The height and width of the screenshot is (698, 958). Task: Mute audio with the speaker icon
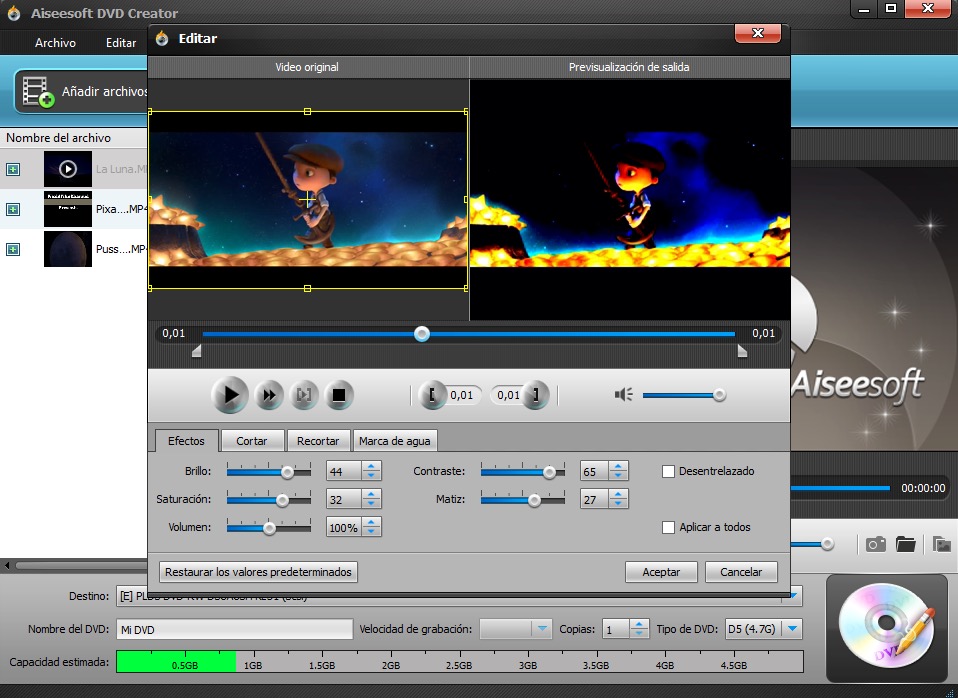click(x=623, y=395)
